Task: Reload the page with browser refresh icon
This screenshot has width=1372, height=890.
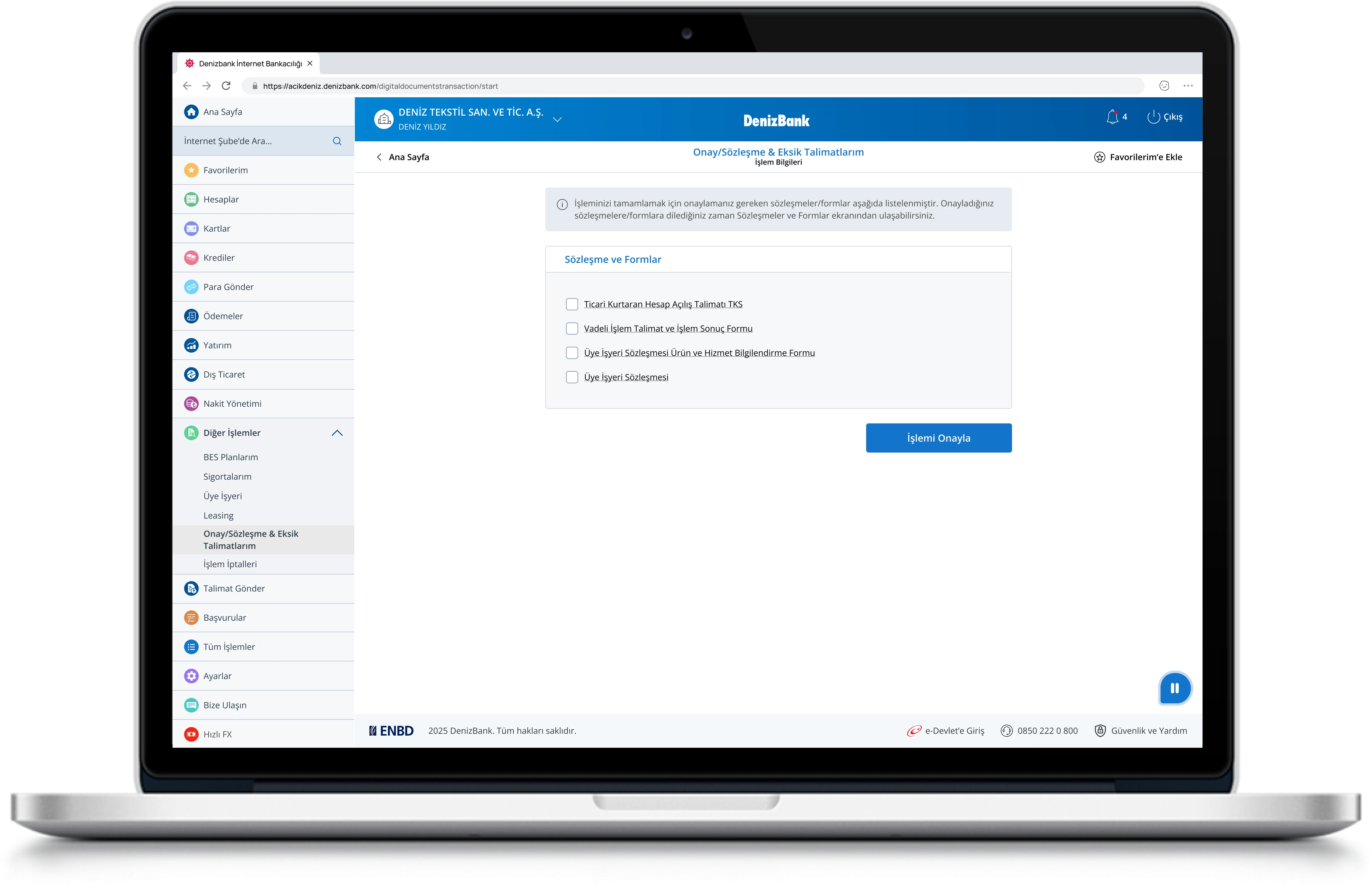Action: pos(226,86)
